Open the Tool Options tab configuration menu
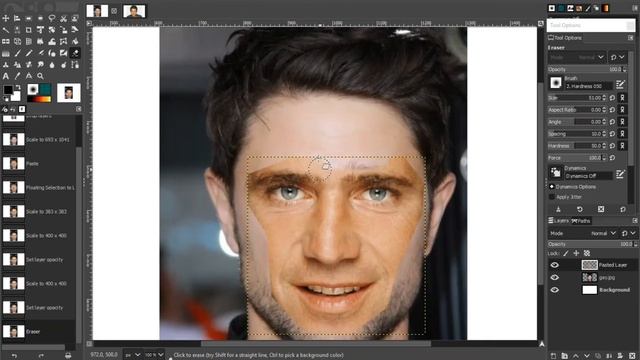The height and width of the screenshot is (360, 640). click(x=631, y=38)
